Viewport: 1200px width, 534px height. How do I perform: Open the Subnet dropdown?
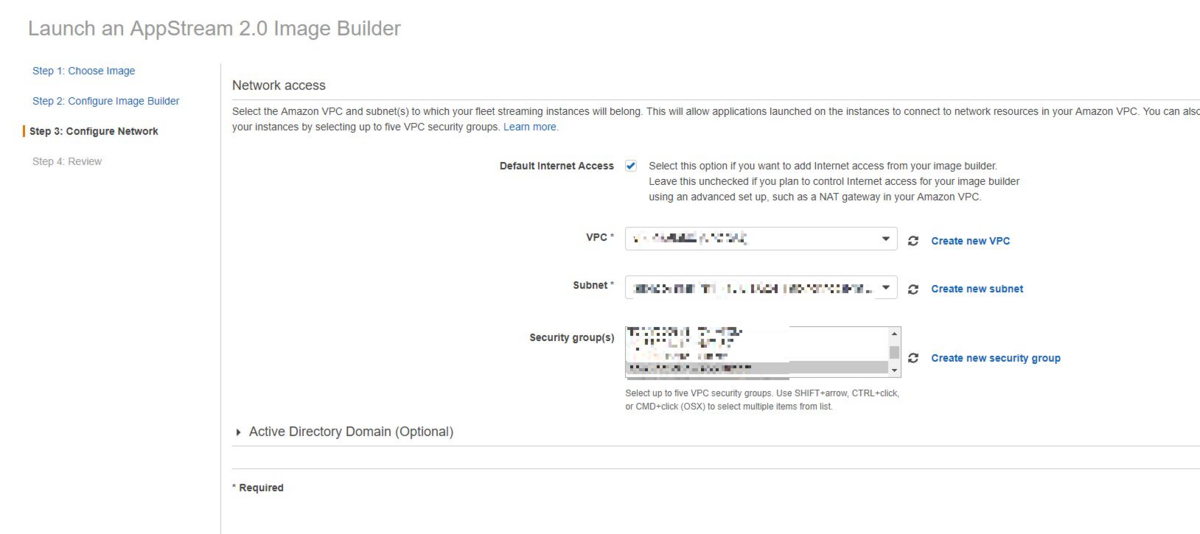761,288
